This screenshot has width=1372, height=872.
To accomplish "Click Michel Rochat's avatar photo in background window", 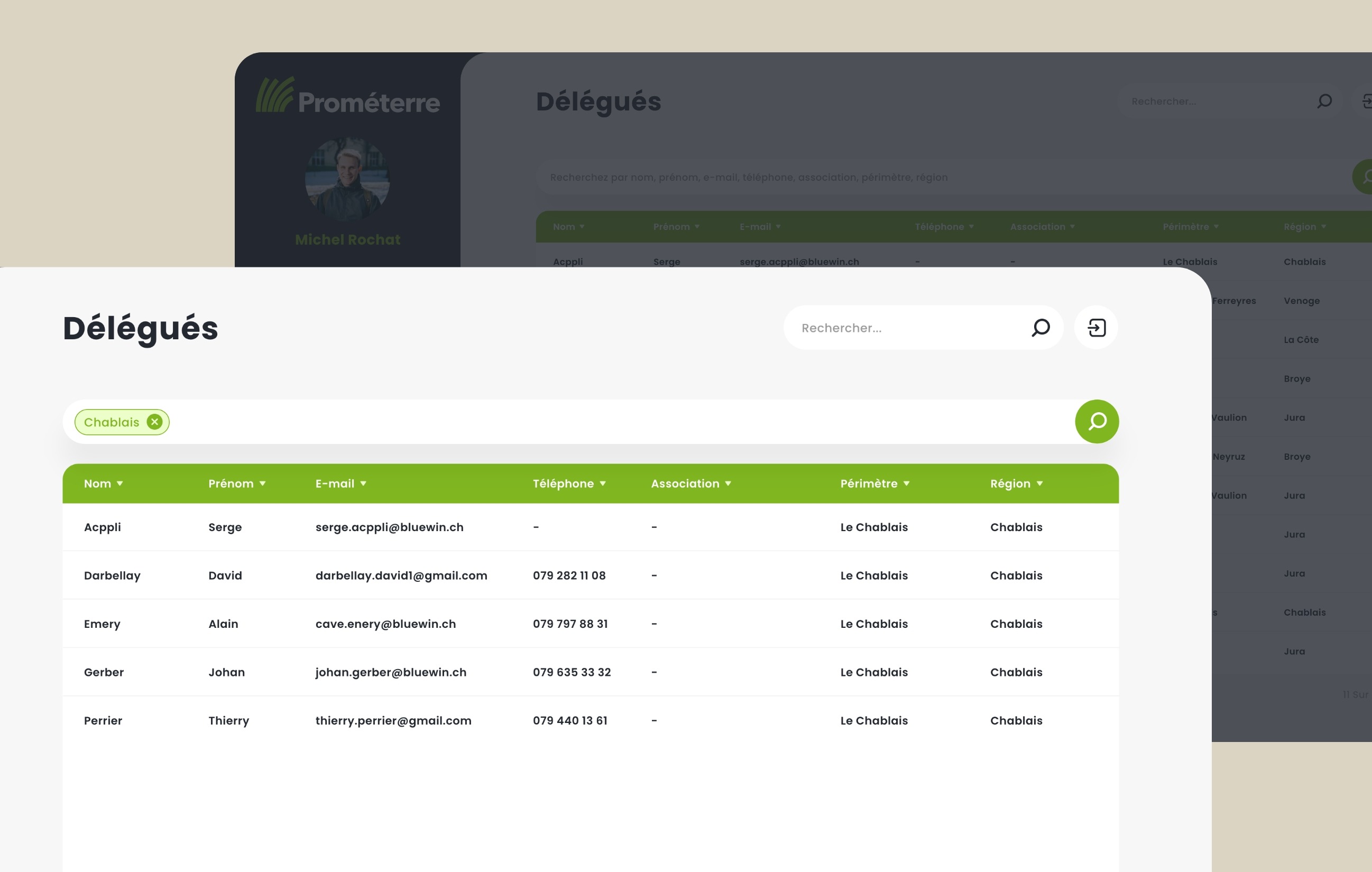I will (x=347, y=179).
